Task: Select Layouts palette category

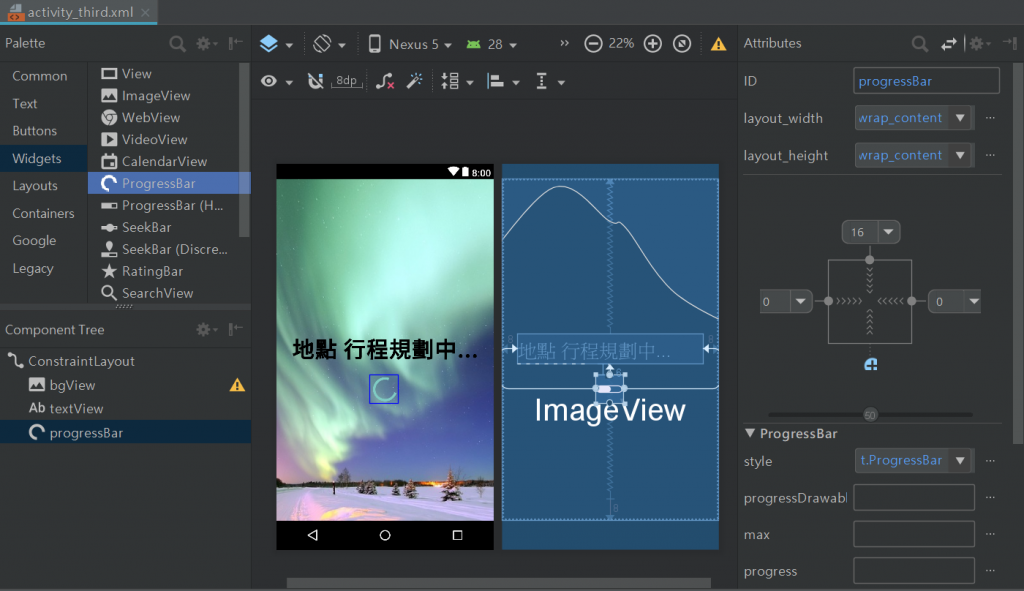Action: [35, 185]
